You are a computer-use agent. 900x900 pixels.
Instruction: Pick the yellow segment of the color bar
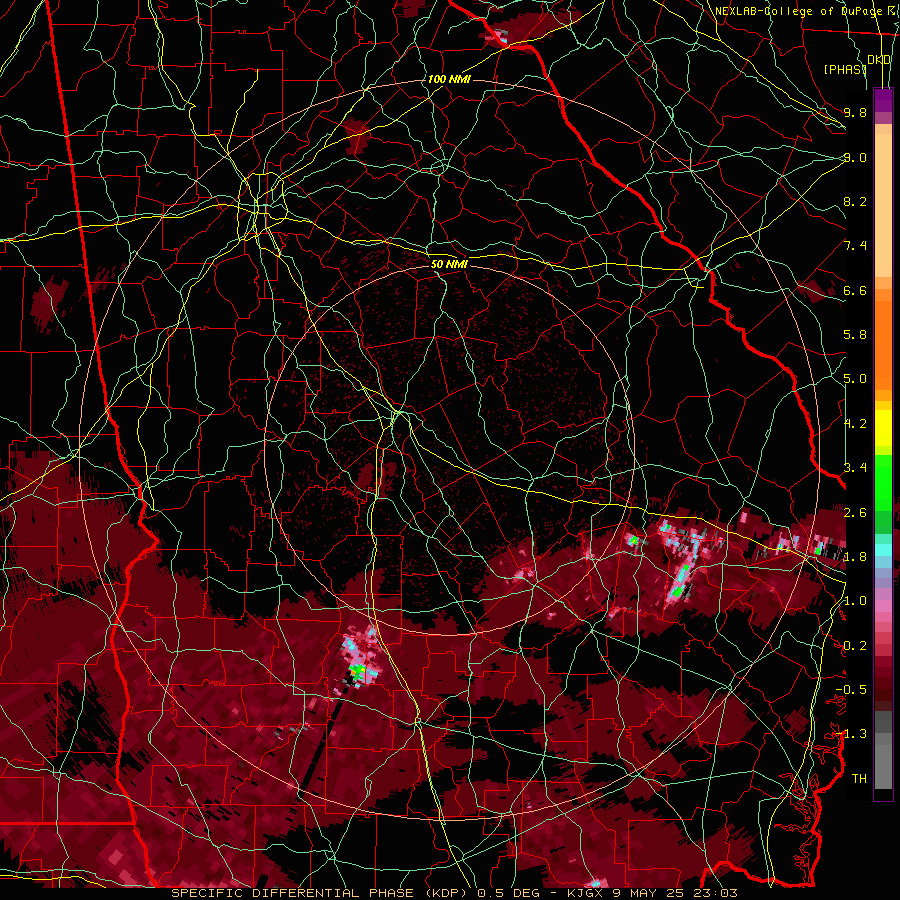tap(883, 428)
